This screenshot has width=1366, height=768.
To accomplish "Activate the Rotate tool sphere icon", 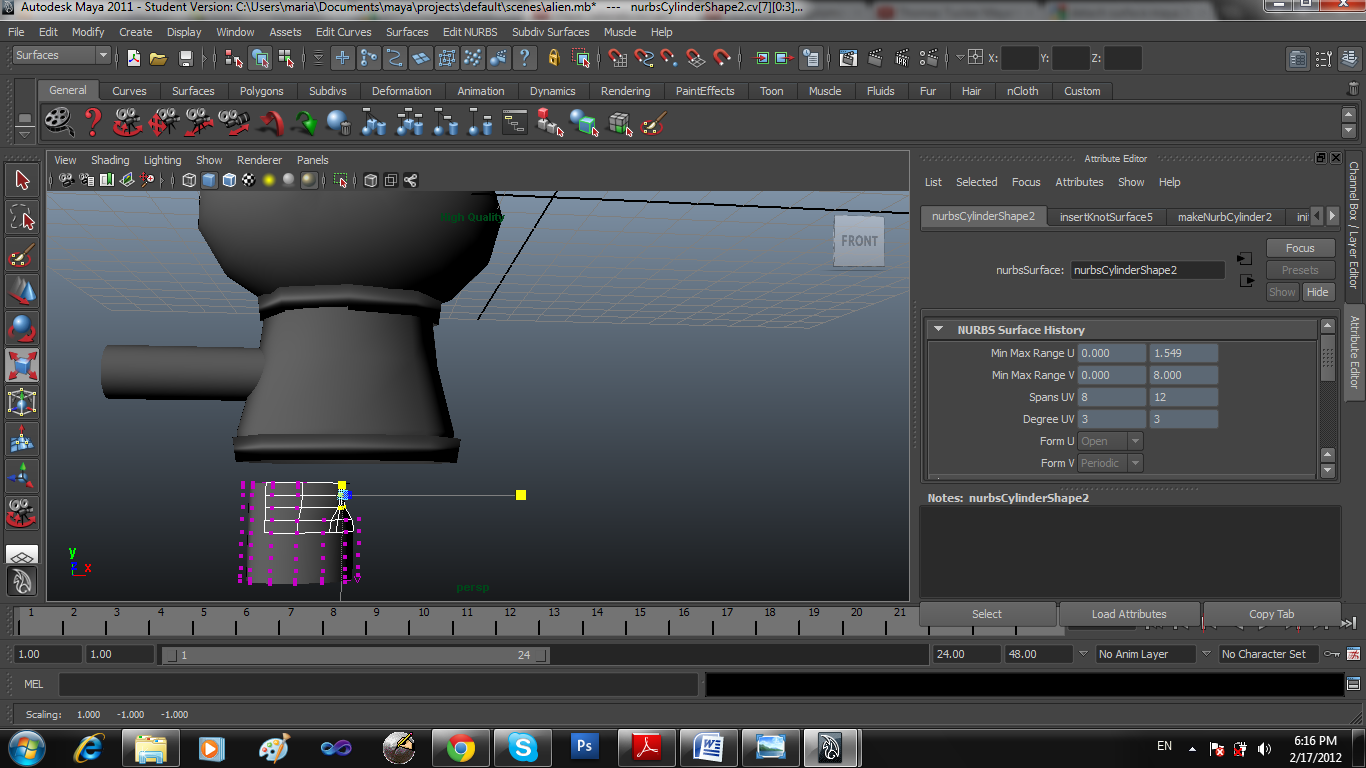I will (22, 329).
